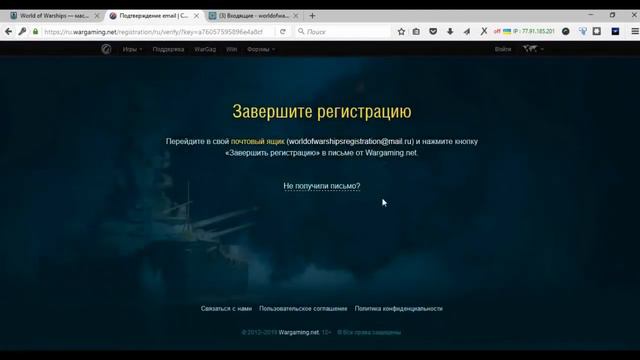Click the Поиск search field
Image resolution: width=640 pixels, height=360 pixels.
(343, 31)
